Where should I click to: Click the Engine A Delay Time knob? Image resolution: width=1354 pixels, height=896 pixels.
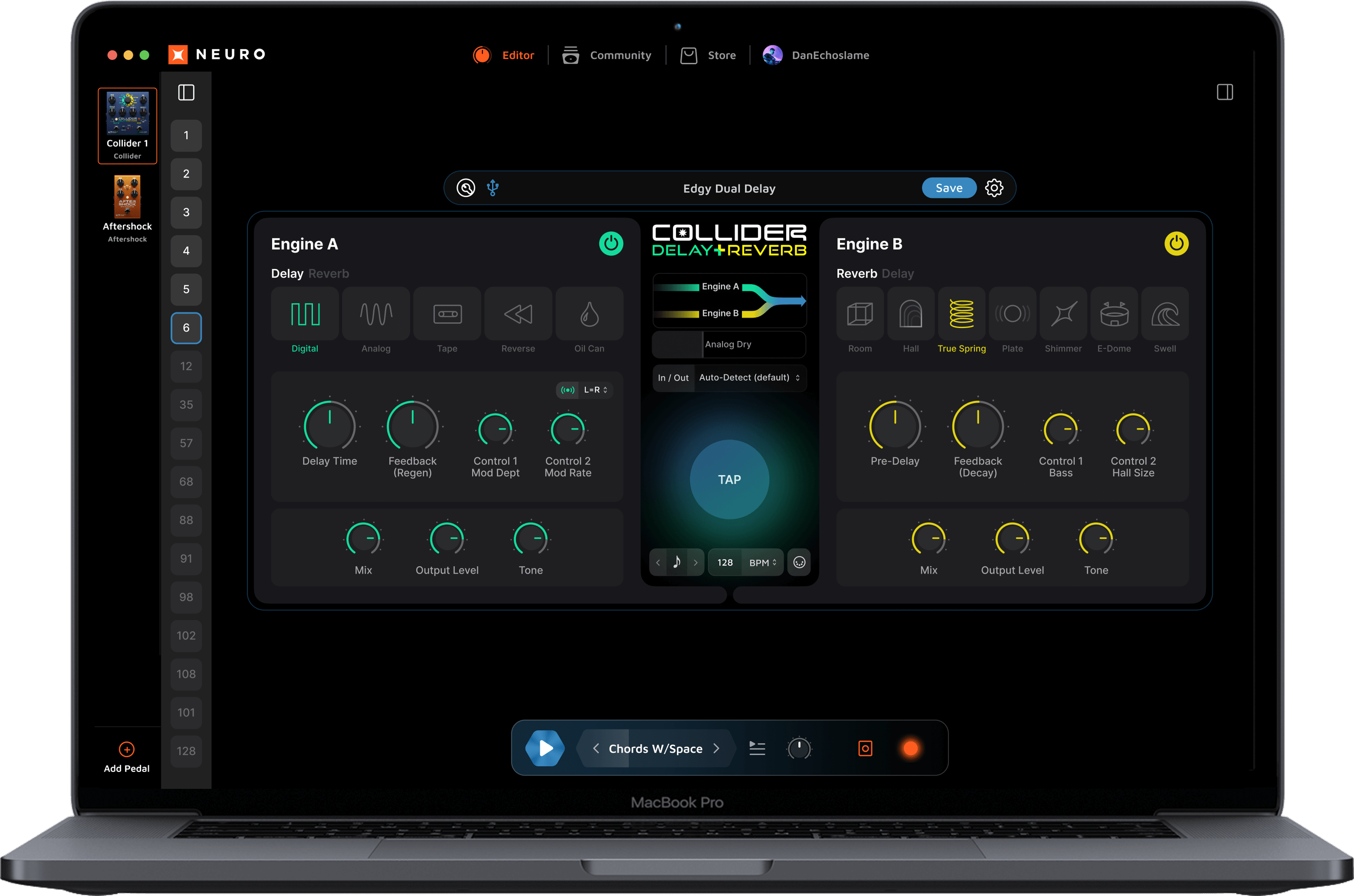[330, 426]
